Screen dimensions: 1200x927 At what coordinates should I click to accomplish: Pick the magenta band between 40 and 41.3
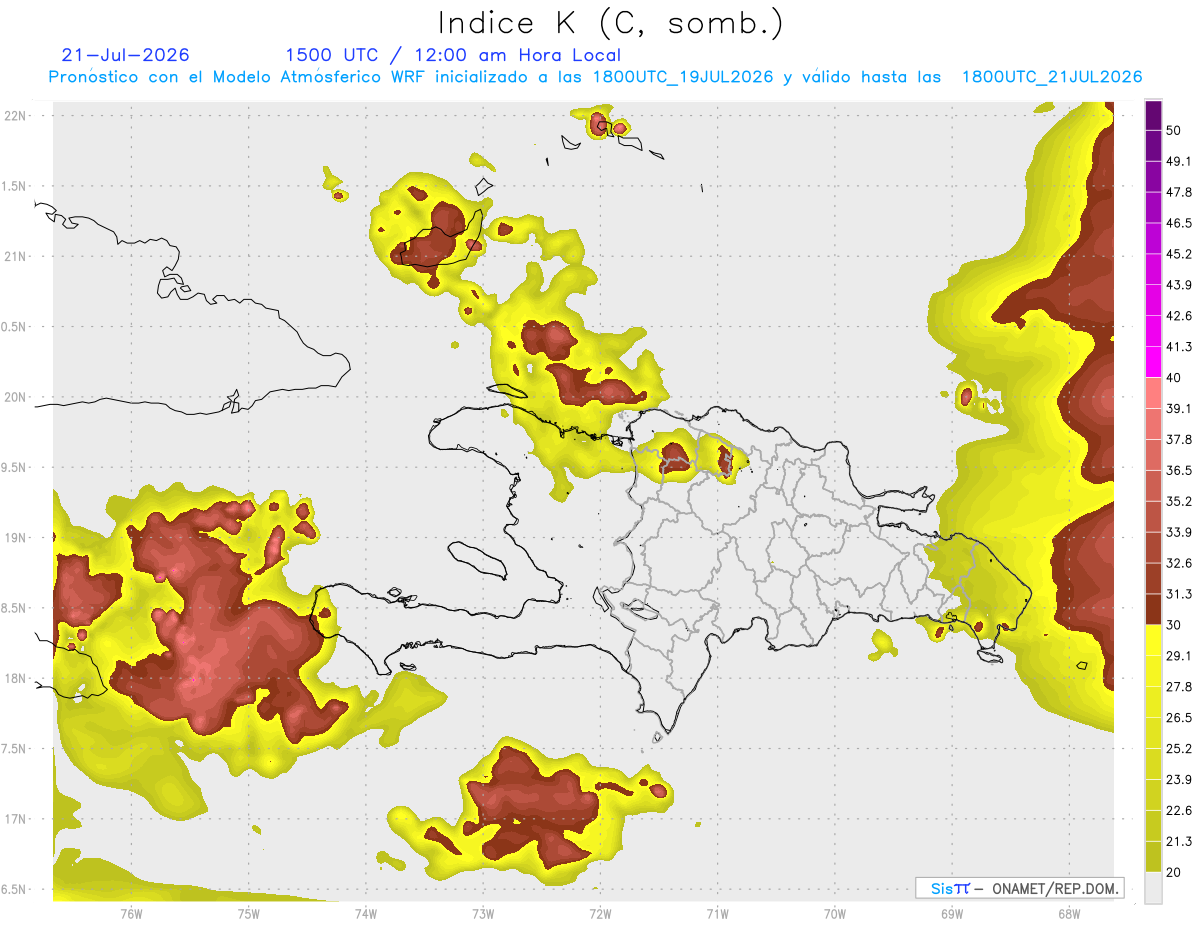[1153, 362]
